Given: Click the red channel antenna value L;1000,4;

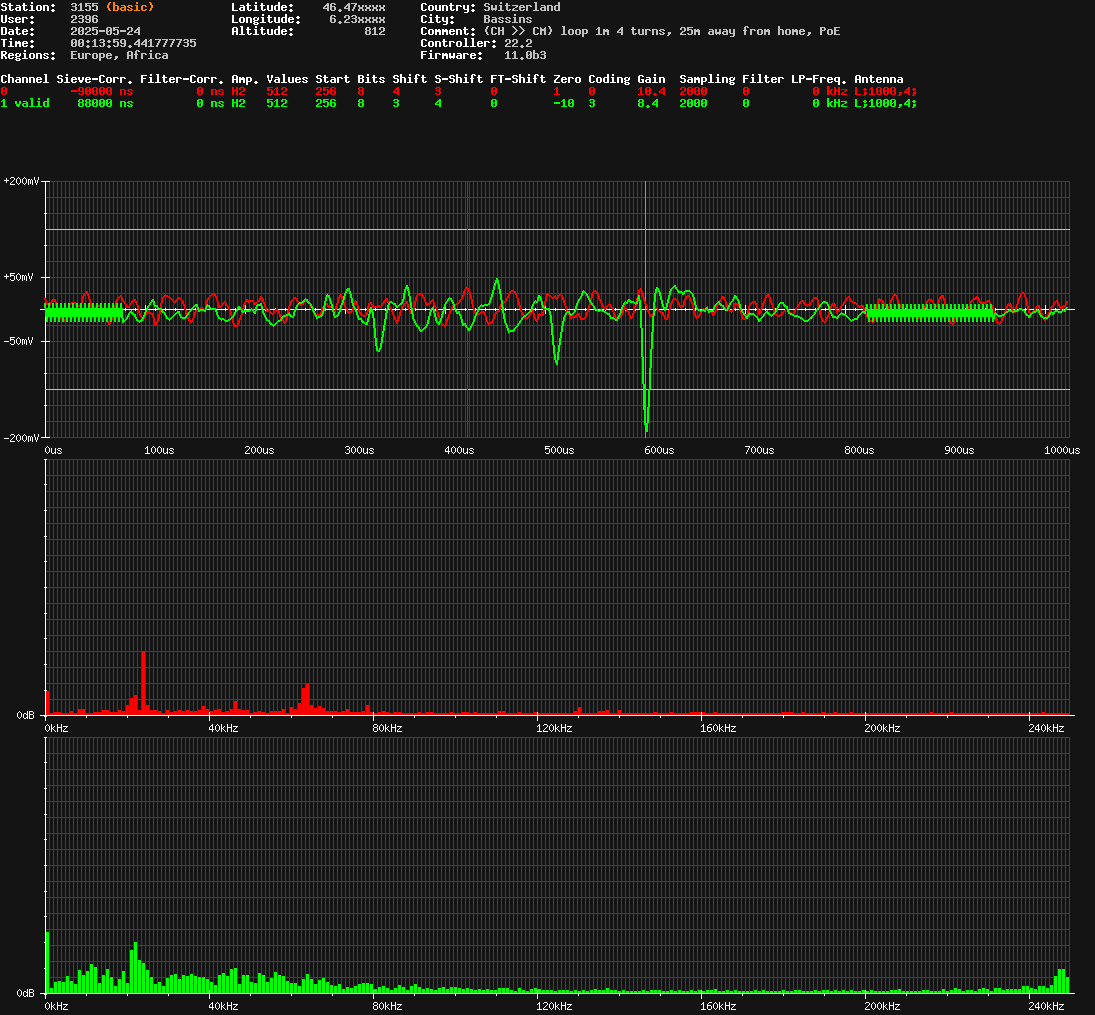Looking at the screenshot, I should tap(885, 91).
